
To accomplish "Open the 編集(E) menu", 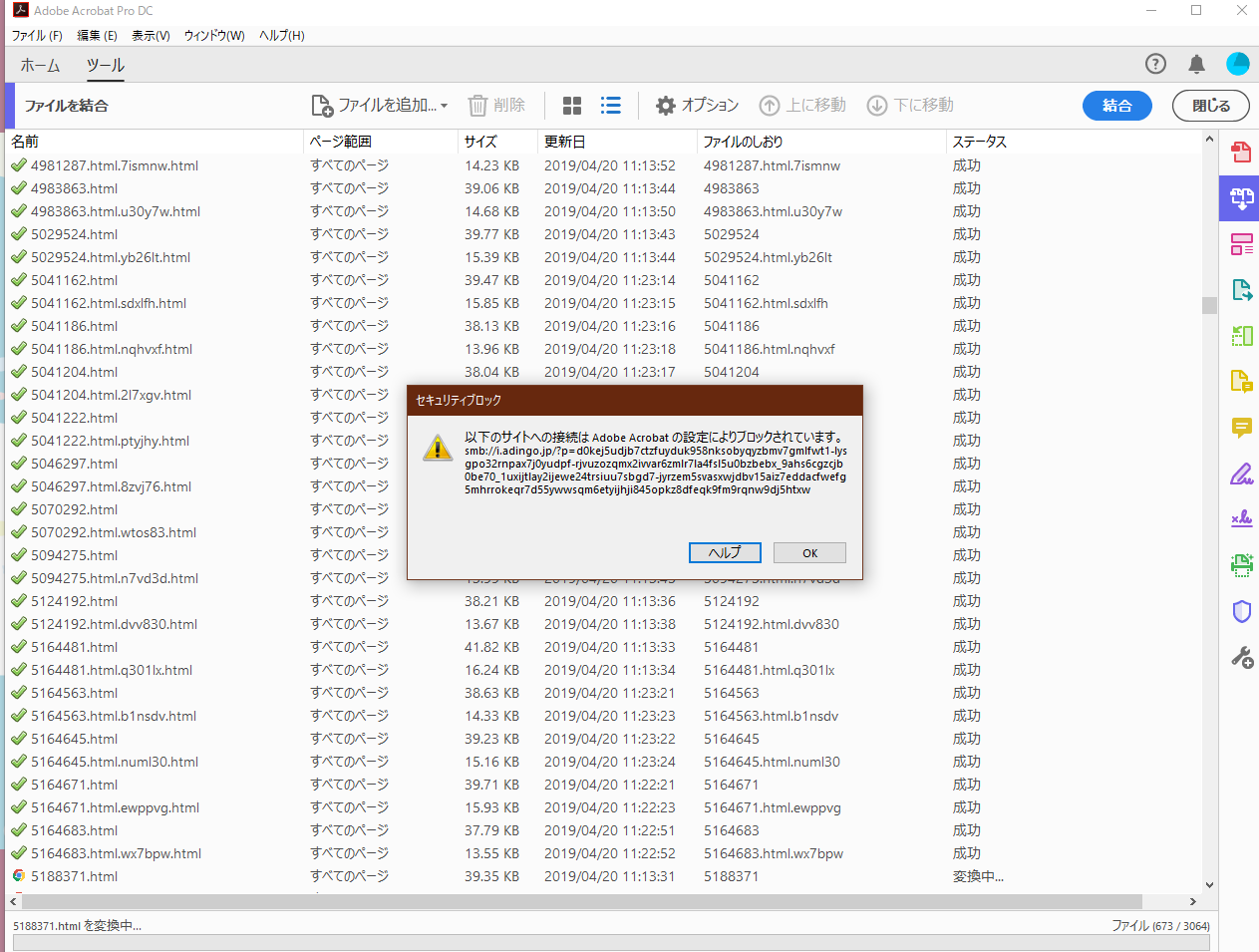I will 97,35.
